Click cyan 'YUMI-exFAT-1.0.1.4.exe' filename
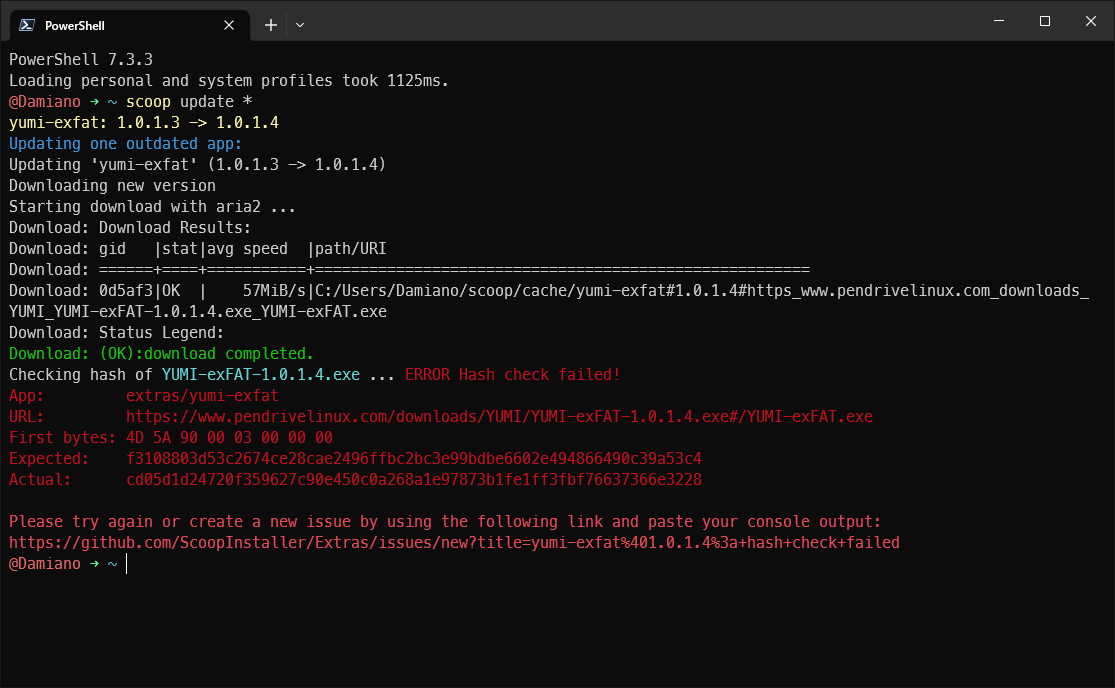The width and height of the screenshot is (1115, 688). (260, 375)
